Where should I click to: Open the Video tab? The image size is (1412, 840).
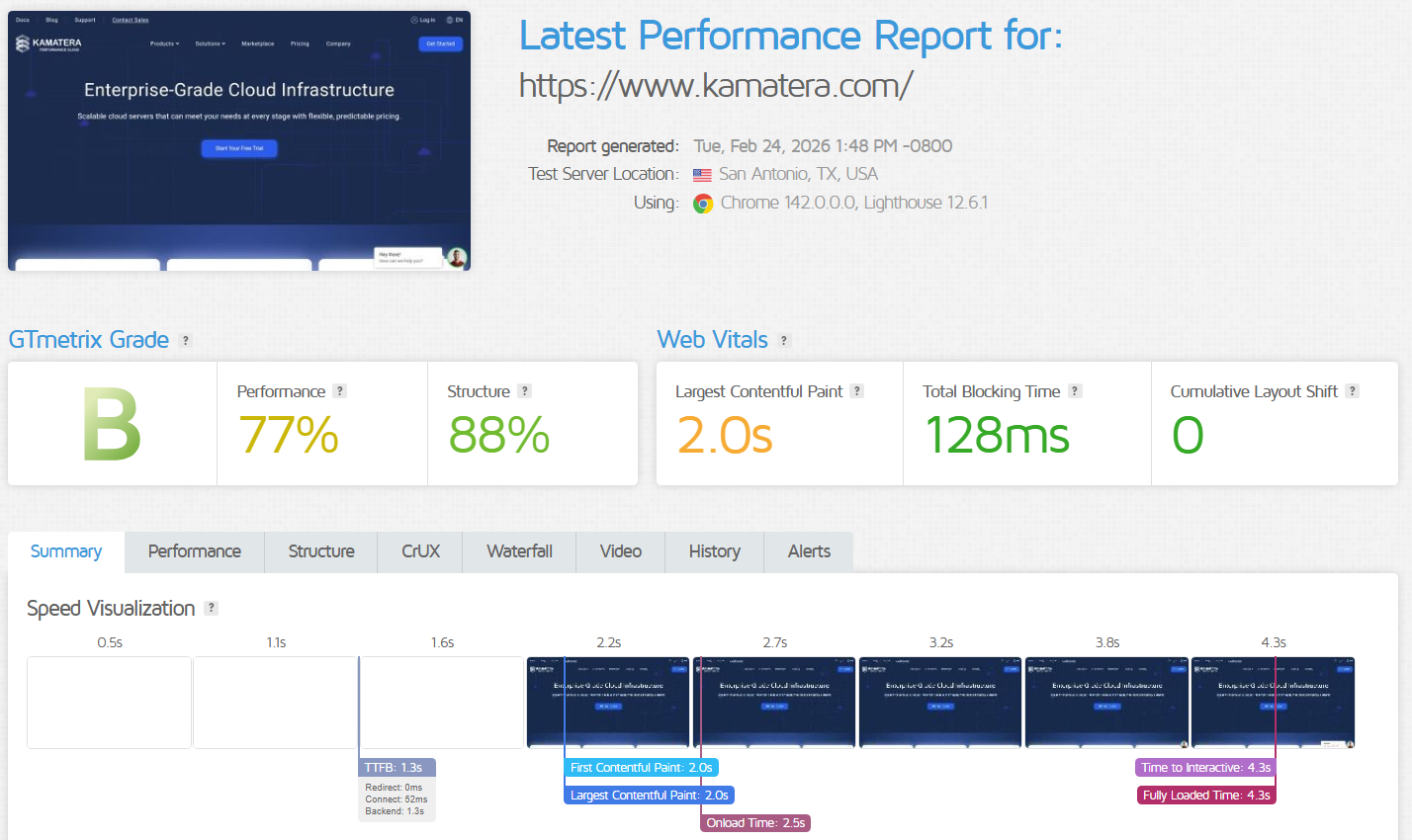(621, 551)
